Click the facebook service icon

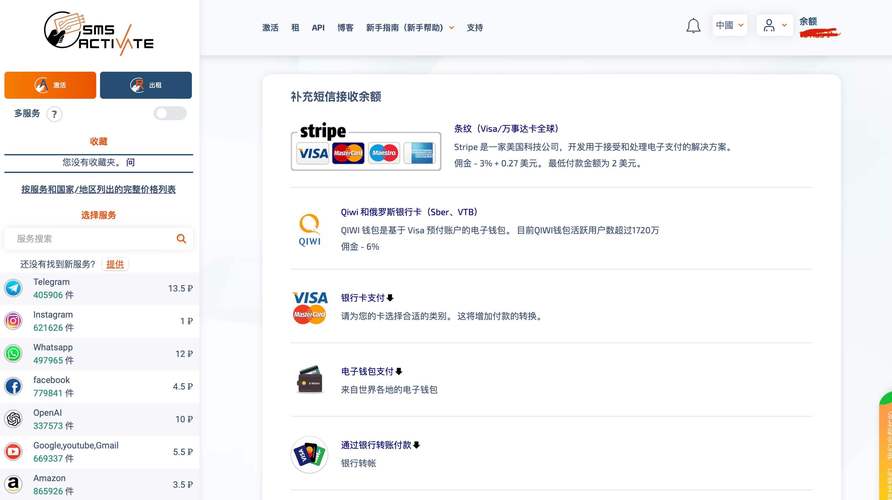coord(13,386)
